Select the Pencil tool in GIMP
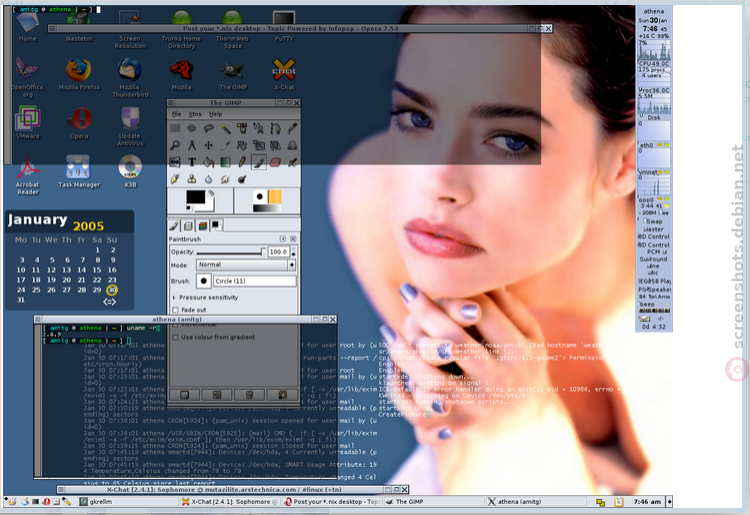750x515 pixels. 242,162
